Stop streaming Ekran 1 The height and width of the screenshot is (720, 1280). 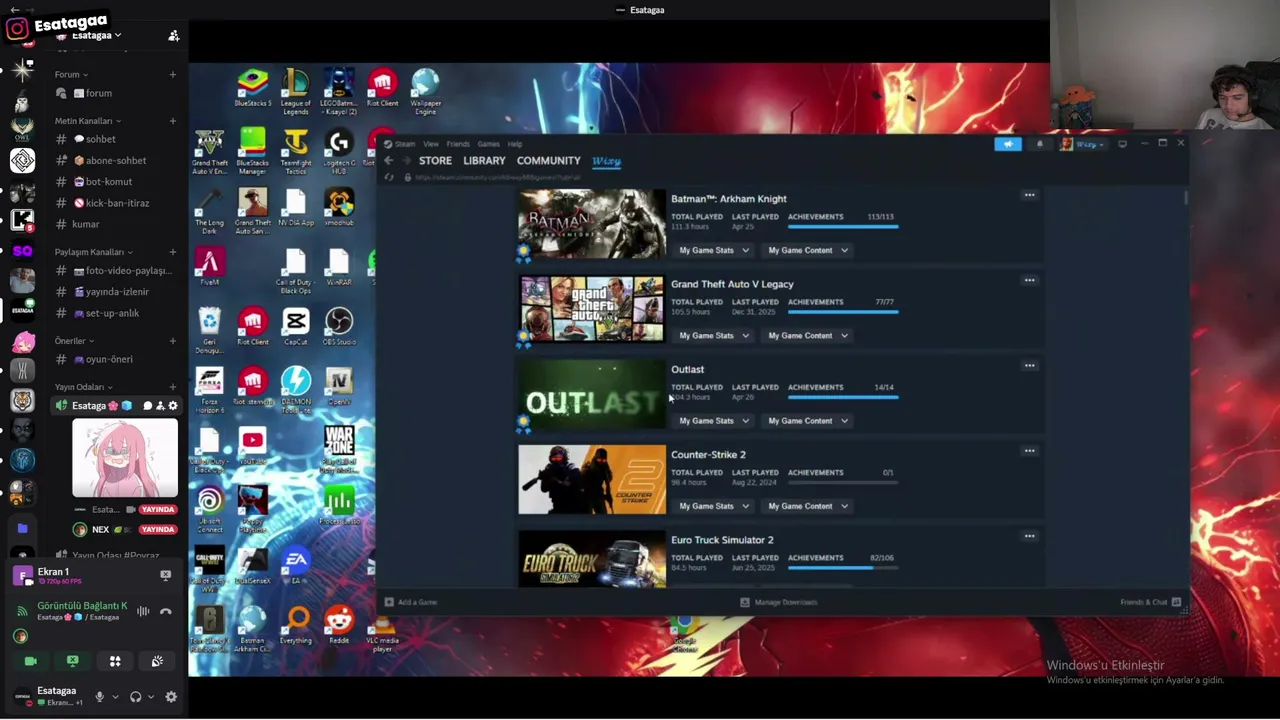(165, 575)
